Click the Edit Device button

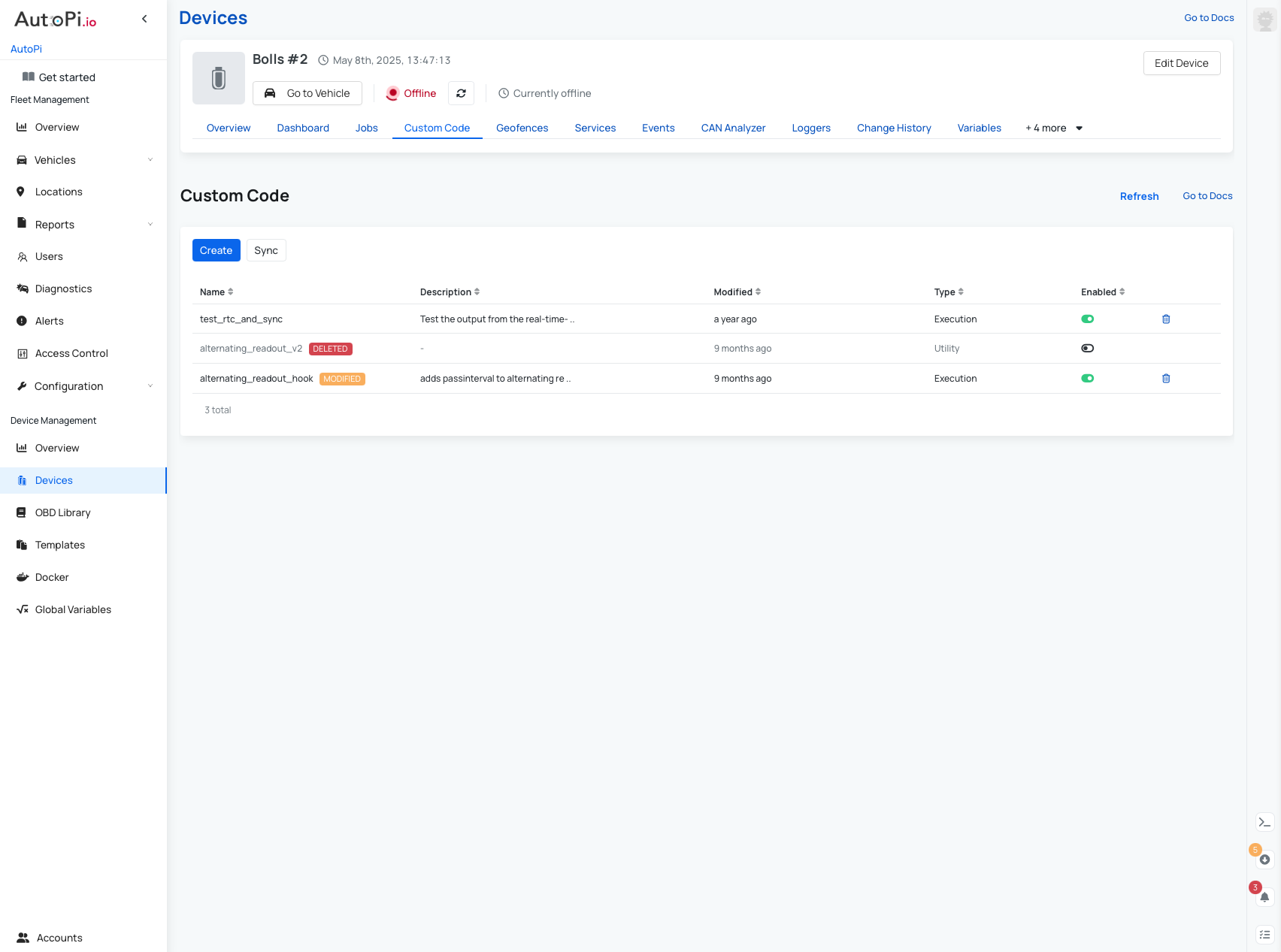pos(1182,63)
